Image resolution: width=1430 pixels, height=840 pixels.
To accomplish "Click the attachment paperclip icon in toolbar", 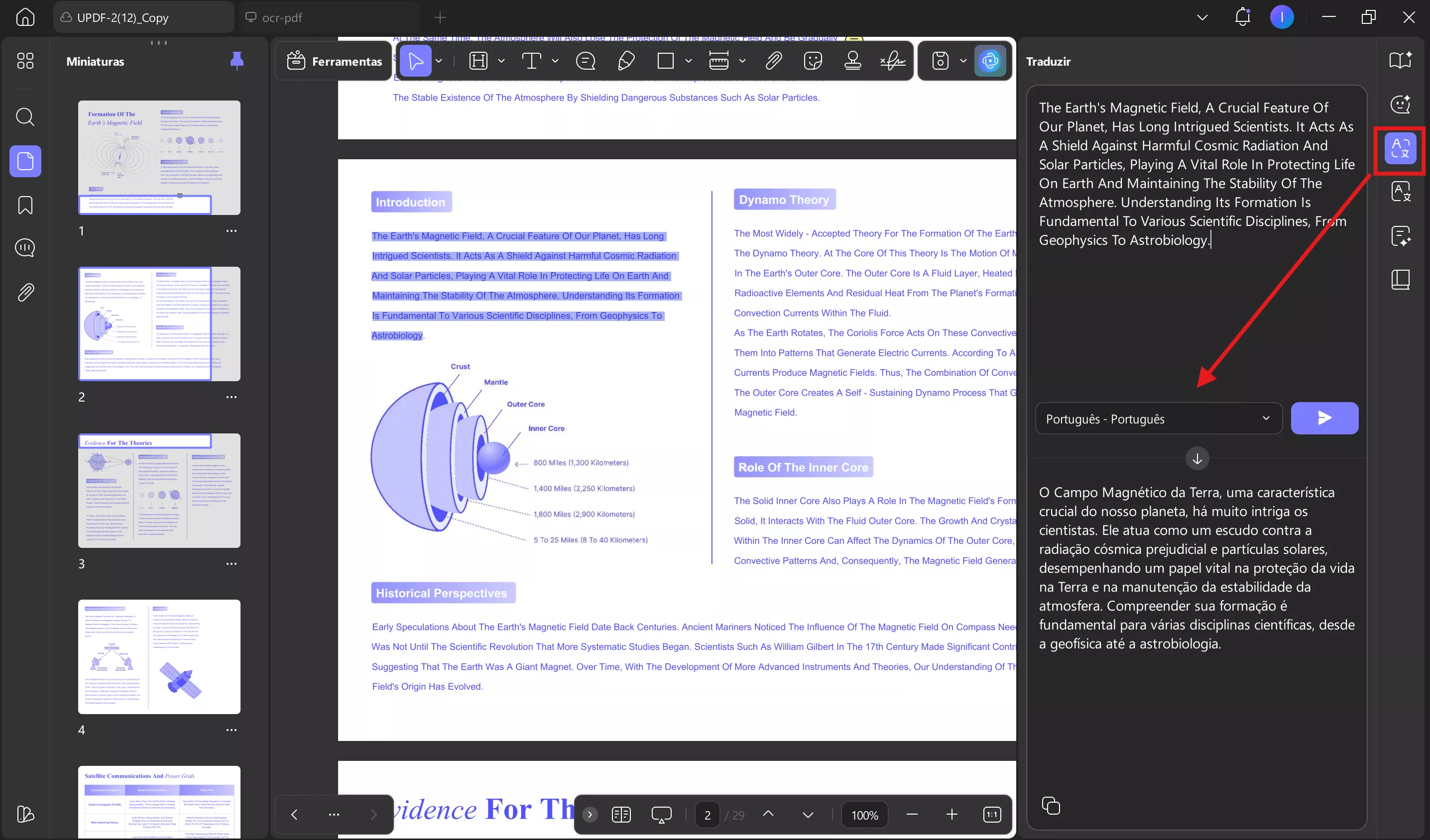I will click(773, 61).
